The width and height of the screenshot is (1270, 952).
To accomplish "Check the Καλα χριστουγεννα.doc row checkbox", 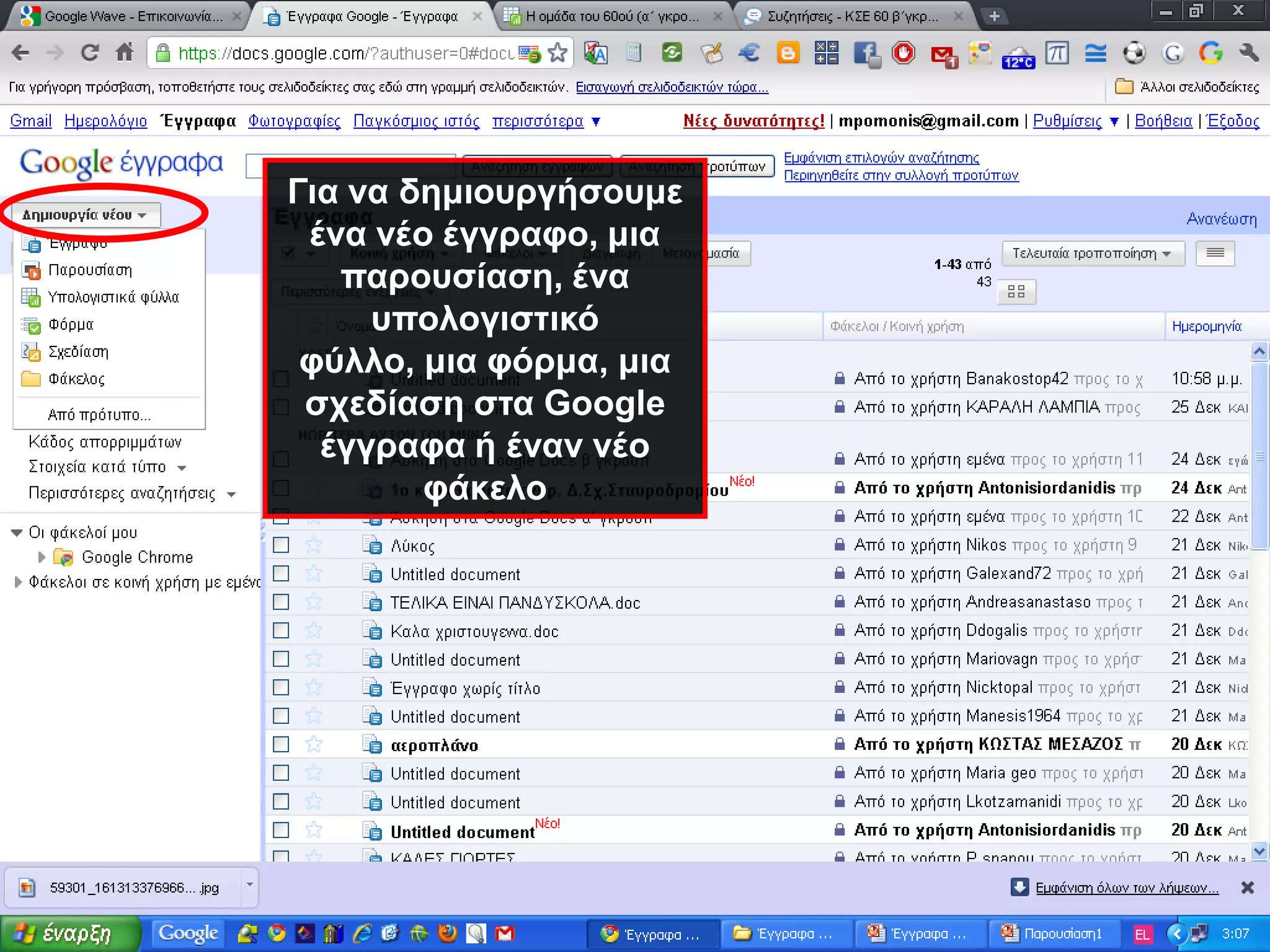I will [281, 631].
